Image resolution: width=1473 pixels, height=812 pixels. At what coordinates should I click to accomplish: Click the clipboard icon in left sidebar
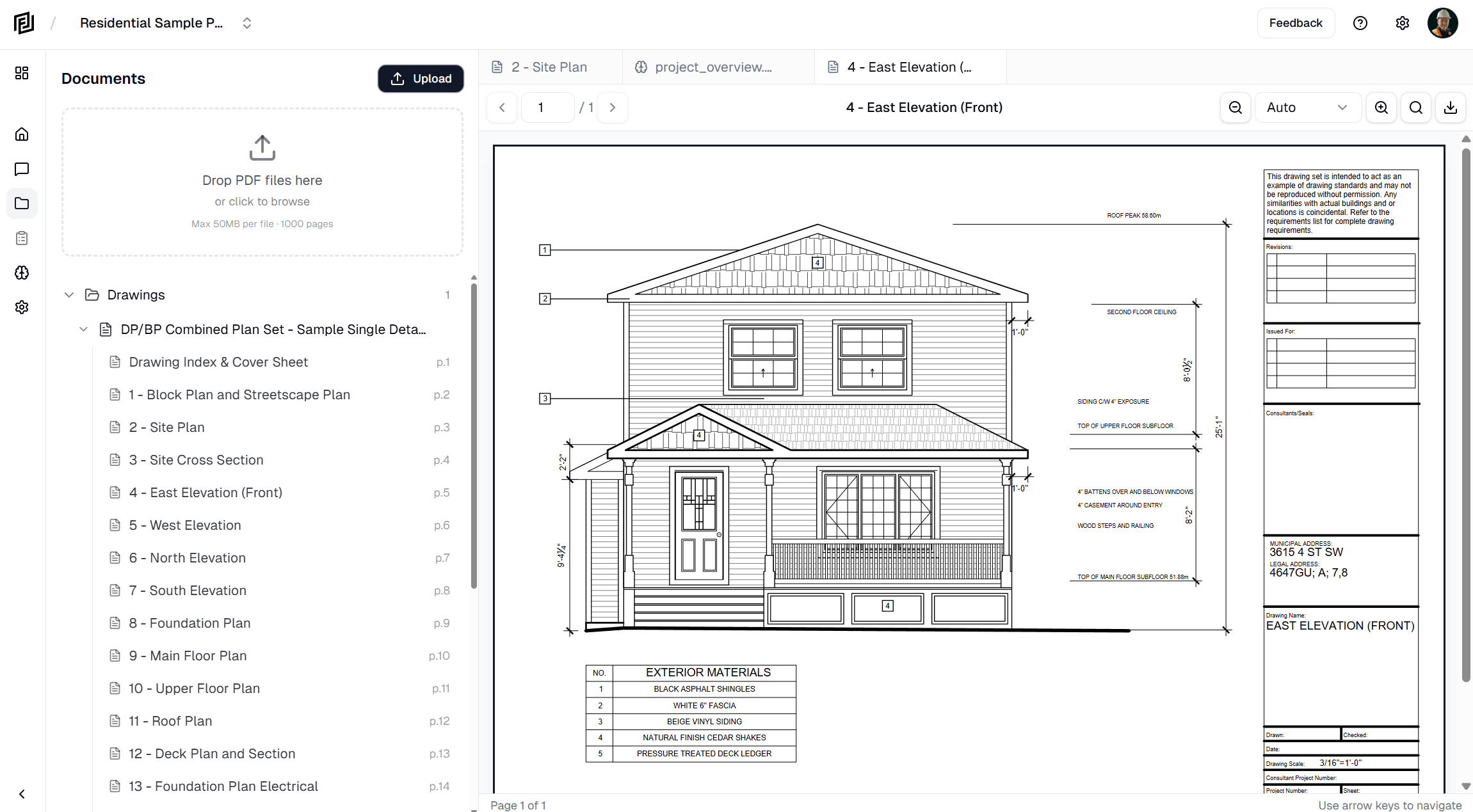[x=22, y=238]
